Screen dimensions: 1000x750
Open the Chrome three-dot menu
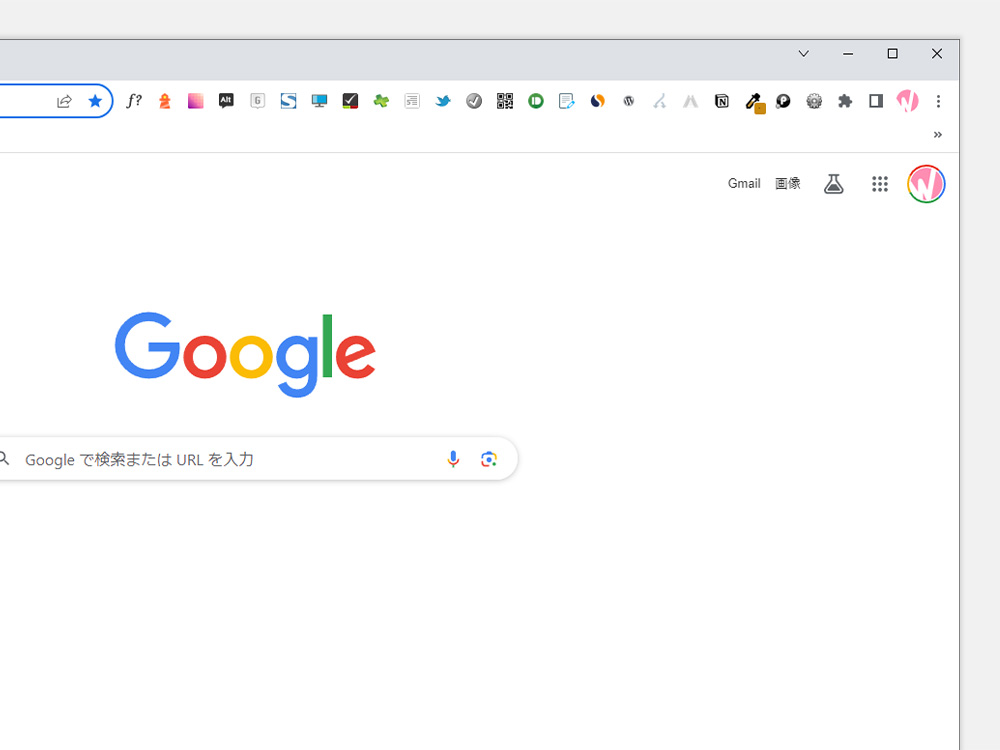point(938,101)
